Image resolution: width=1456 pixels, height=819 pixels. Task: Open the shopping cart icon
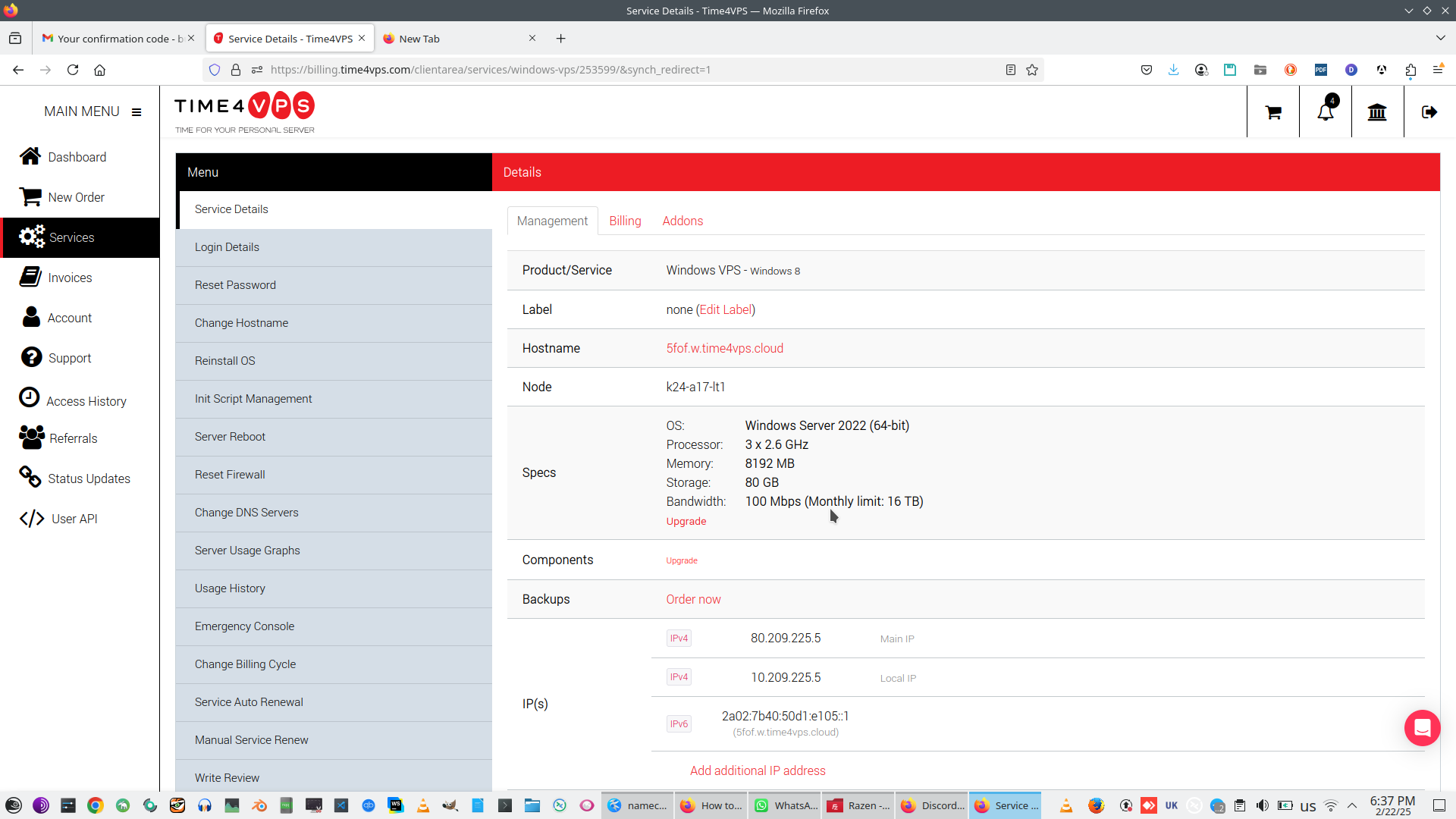(x=1273, y=112)
